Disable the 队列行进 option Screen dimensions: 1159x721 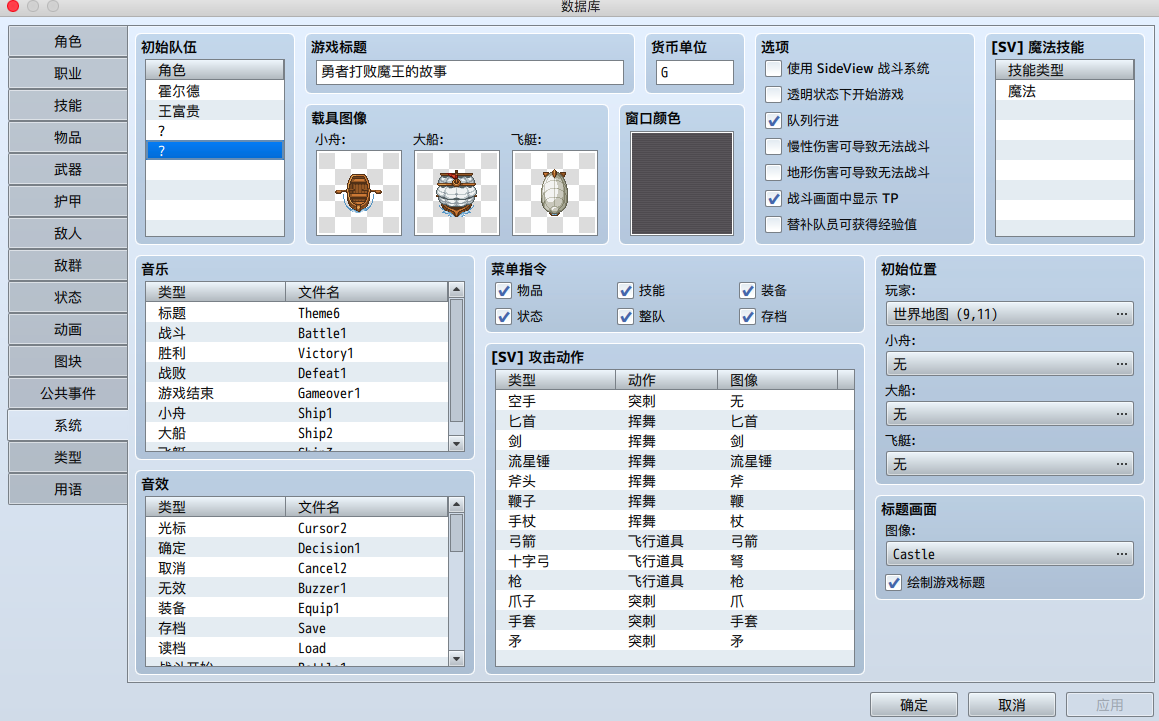click(x=773, y=121)
